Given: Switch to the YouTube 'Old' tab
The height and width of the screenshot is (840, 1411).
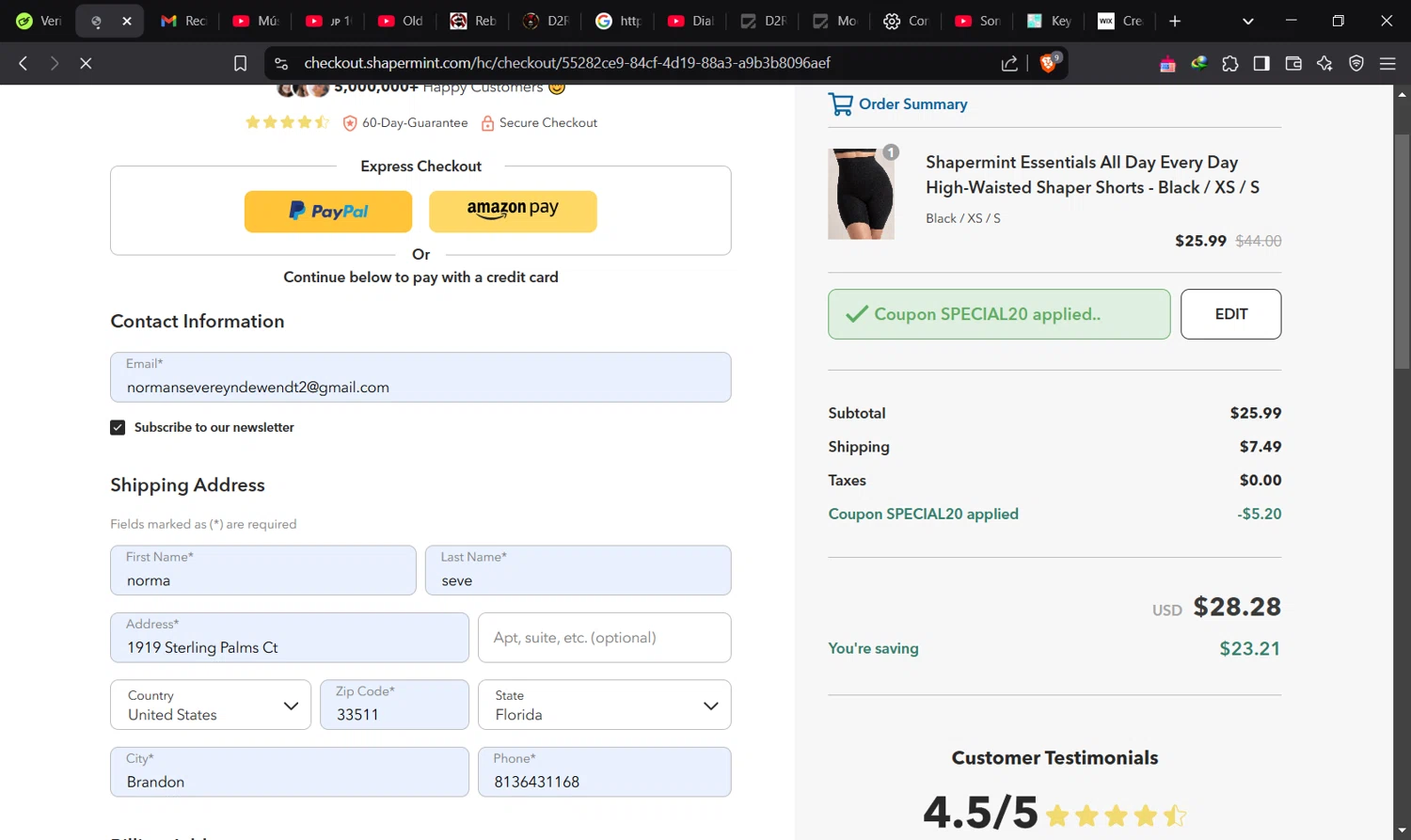Looking at the screenshot, I should pyautogui.click(x=401, y=21).
